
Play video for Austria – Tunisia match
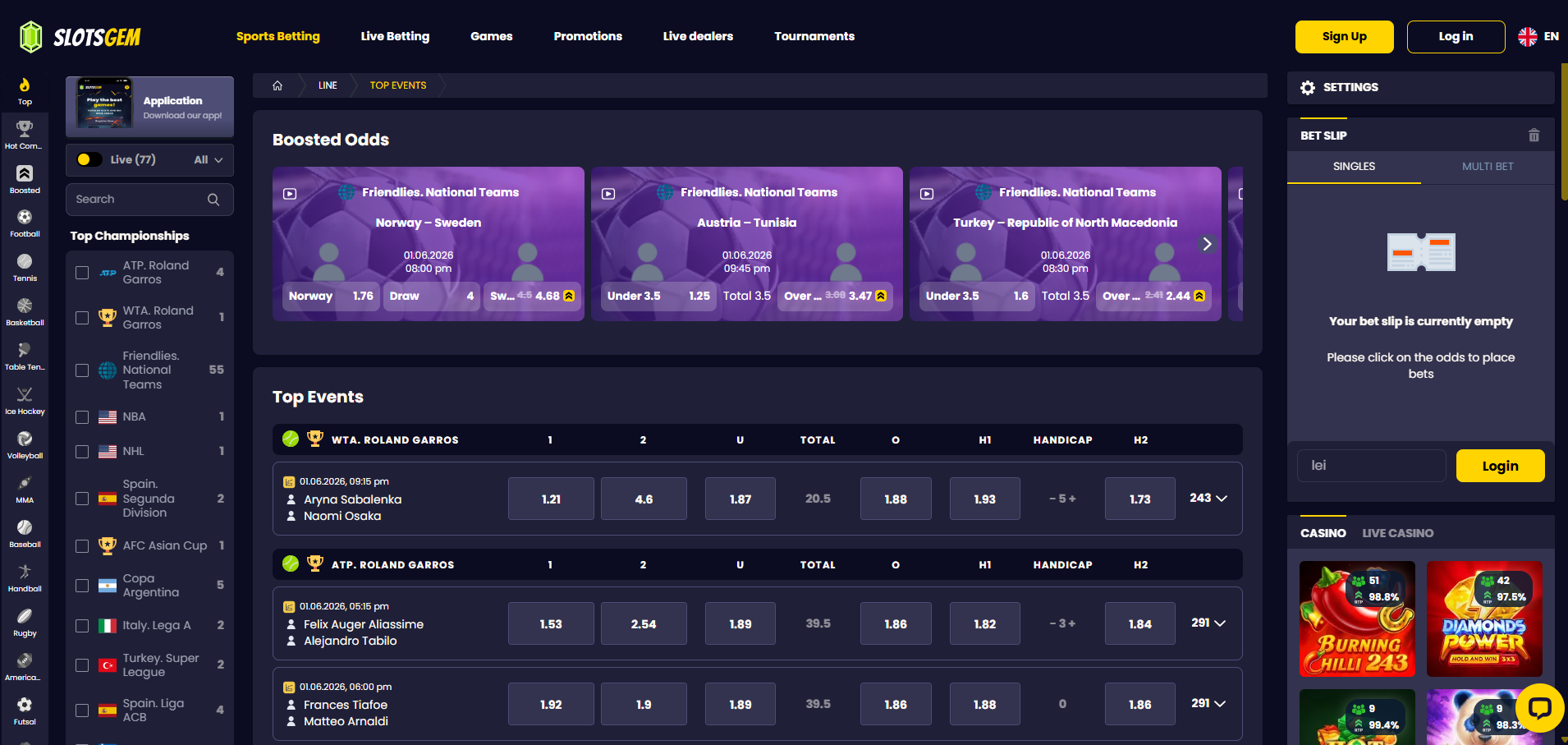[x=608, y=194]
